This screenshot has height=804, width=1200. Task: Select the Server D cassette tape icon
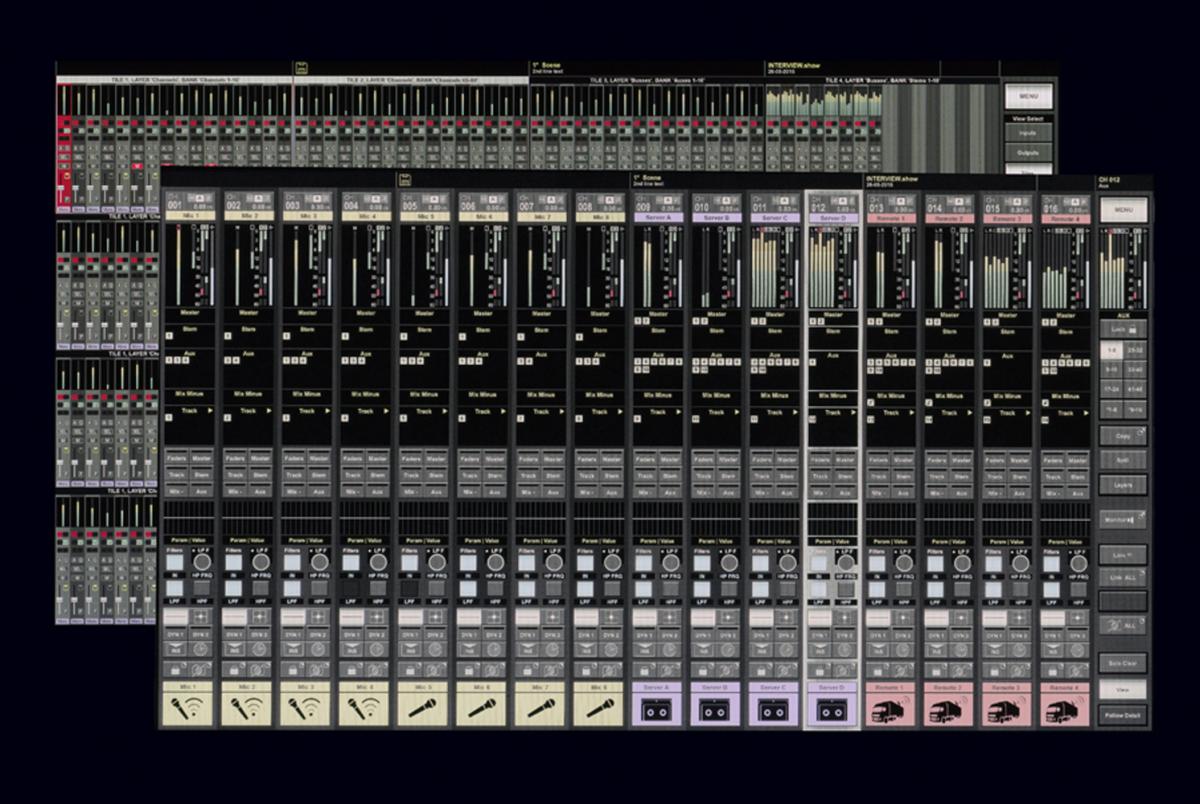833,709
